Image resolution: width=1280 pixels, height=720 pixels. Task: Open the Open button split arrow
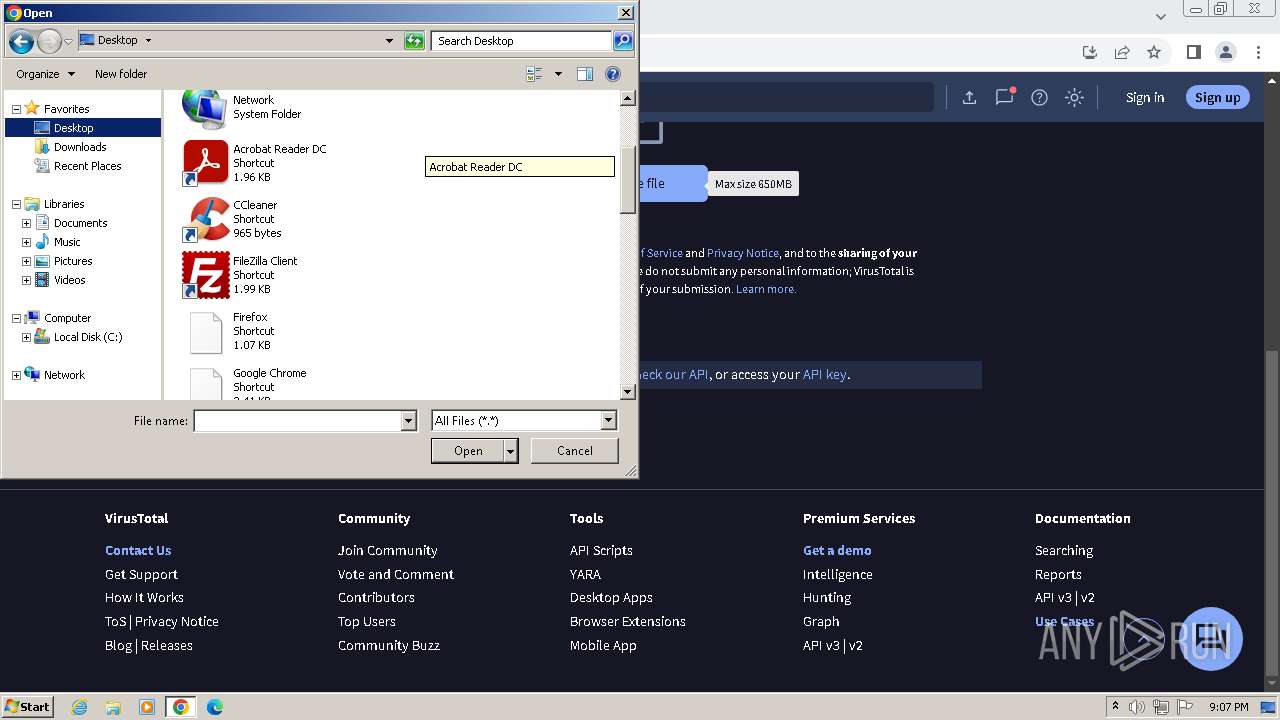[511, 451]
